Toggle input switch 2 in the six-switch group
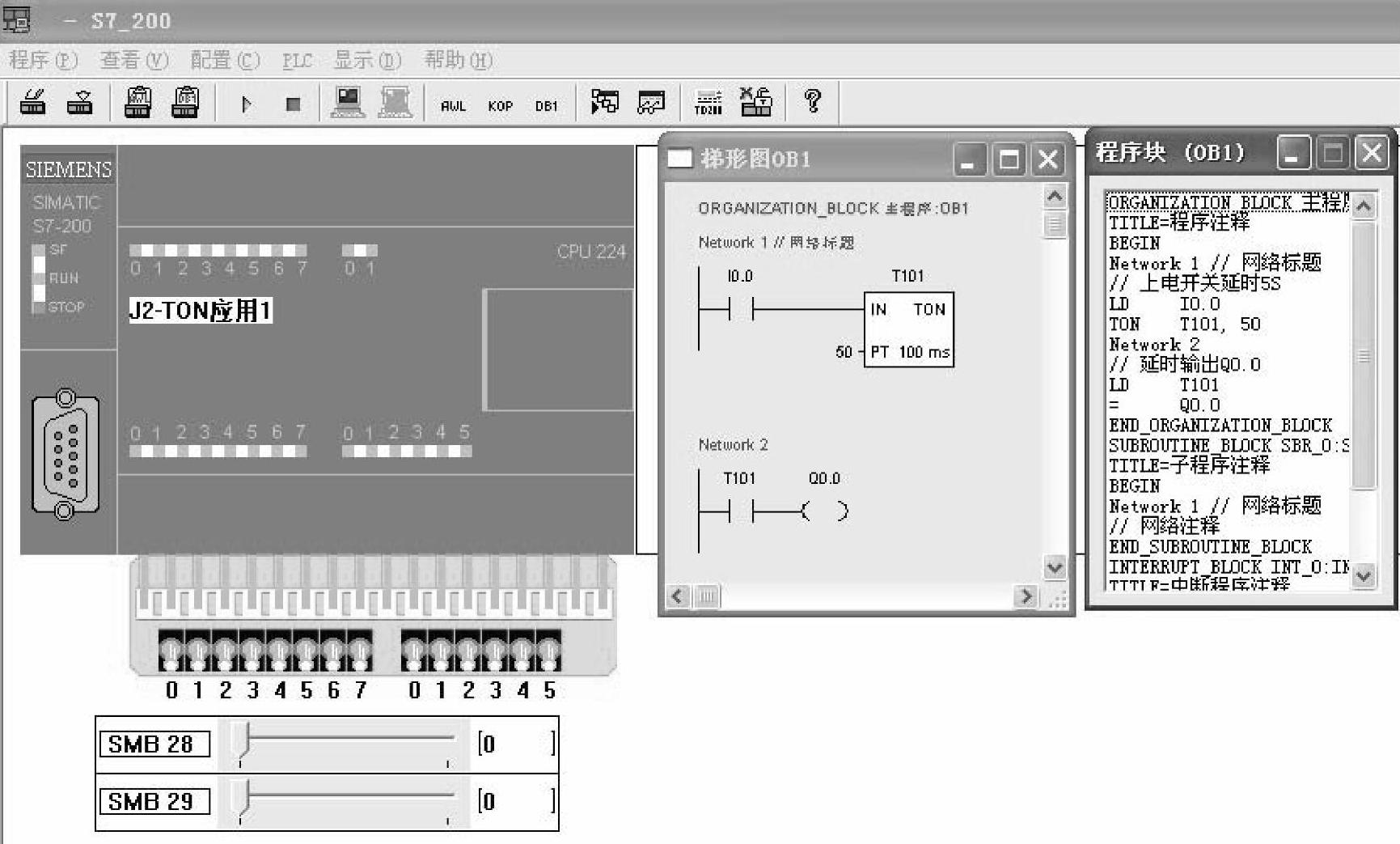This screenshot has width=1400, height=844. [x=467, y=651]
